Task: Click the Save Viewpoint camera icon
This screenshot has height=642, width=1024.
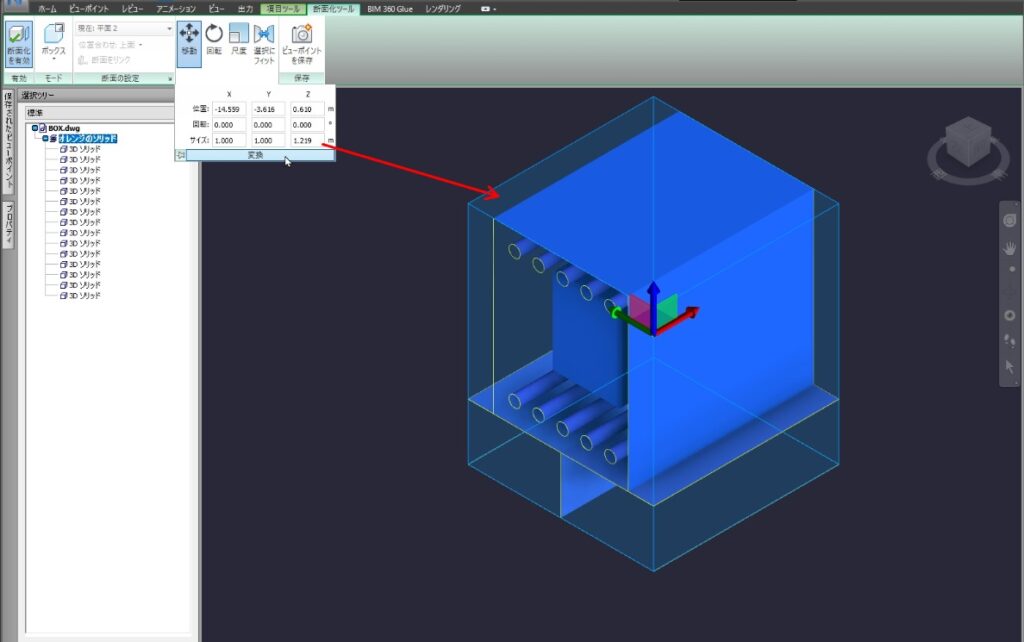Action: pos(301,35)
